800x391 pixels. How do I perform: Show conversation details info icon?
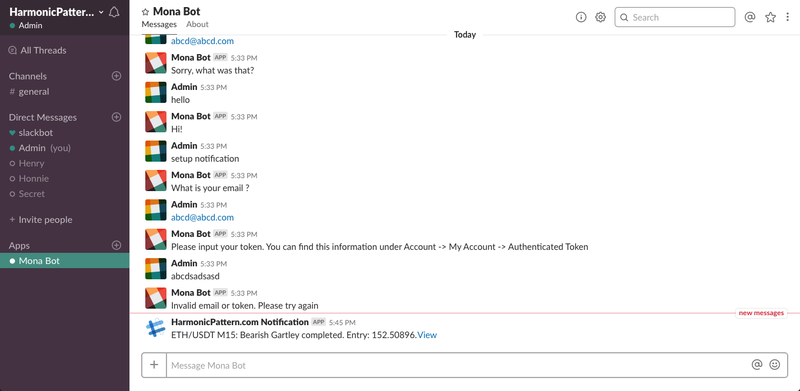pyautogui.click(x=581, y=17)
